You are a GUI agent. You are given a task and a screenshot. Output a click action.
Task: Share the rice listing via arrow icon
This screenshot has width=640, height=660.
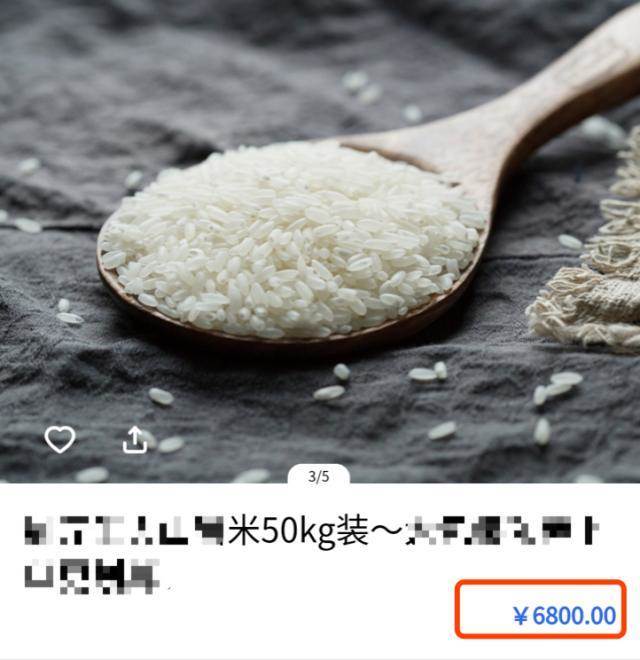tap(135, 439)
